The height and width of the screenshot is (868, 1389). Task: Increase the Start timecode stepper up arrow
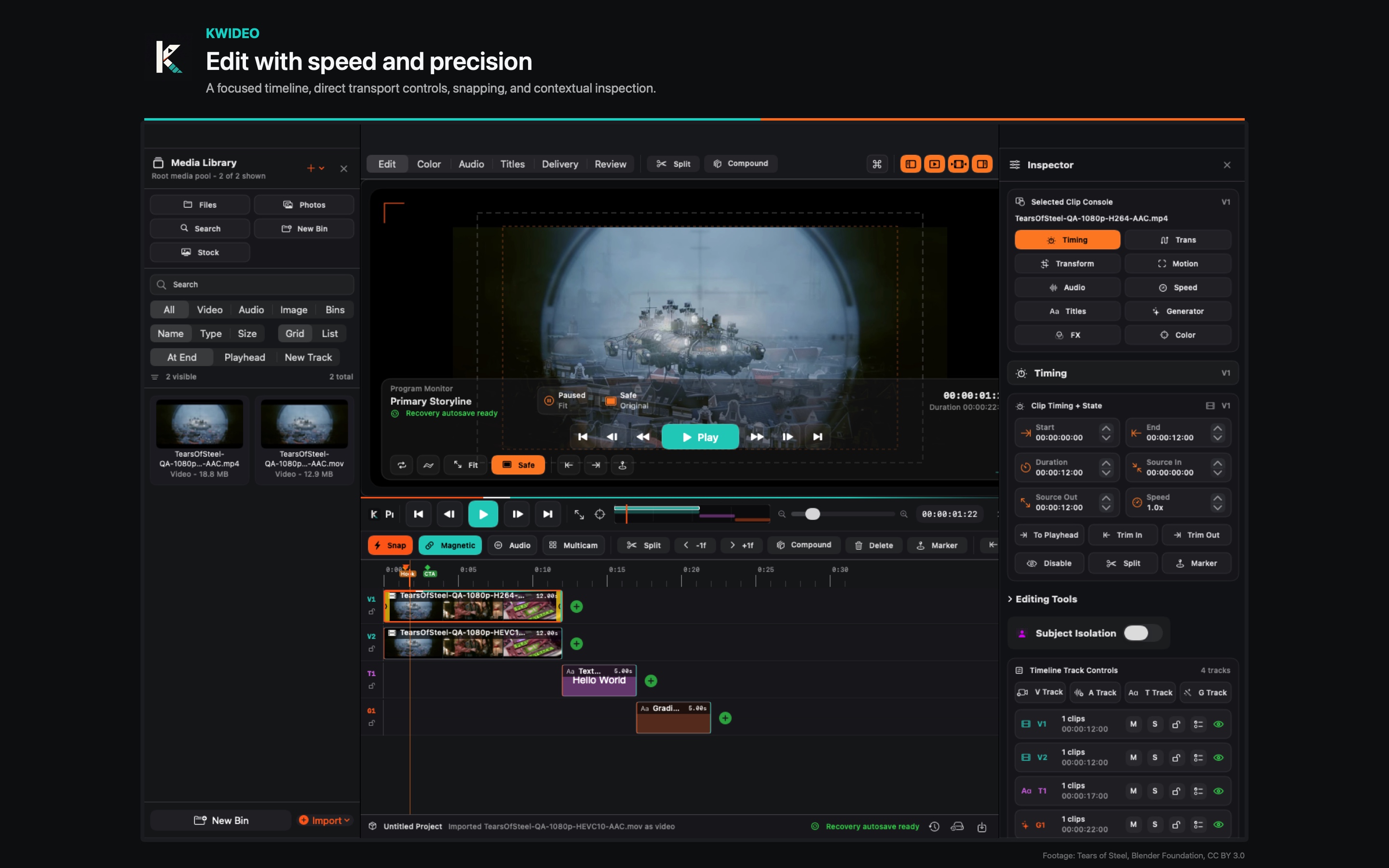(1106, 428)
